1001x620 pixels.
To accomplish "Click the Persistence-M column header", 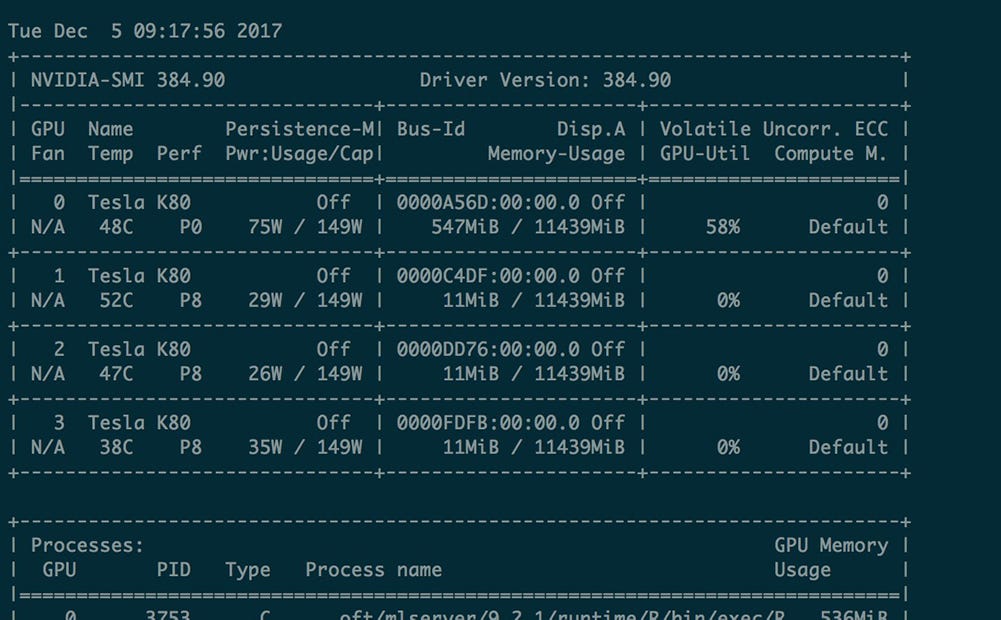I will pos(299,130).
